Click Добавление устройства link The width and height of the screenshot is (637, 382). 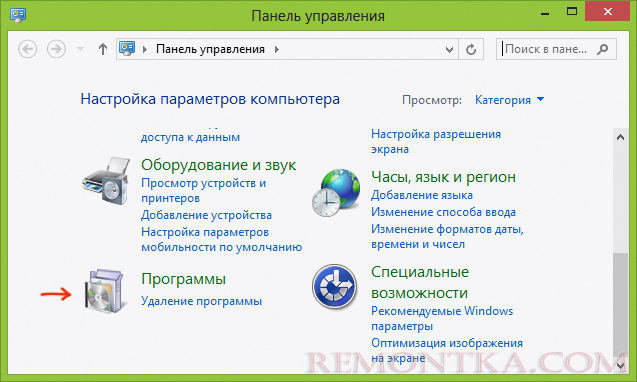tap(206, 215)
